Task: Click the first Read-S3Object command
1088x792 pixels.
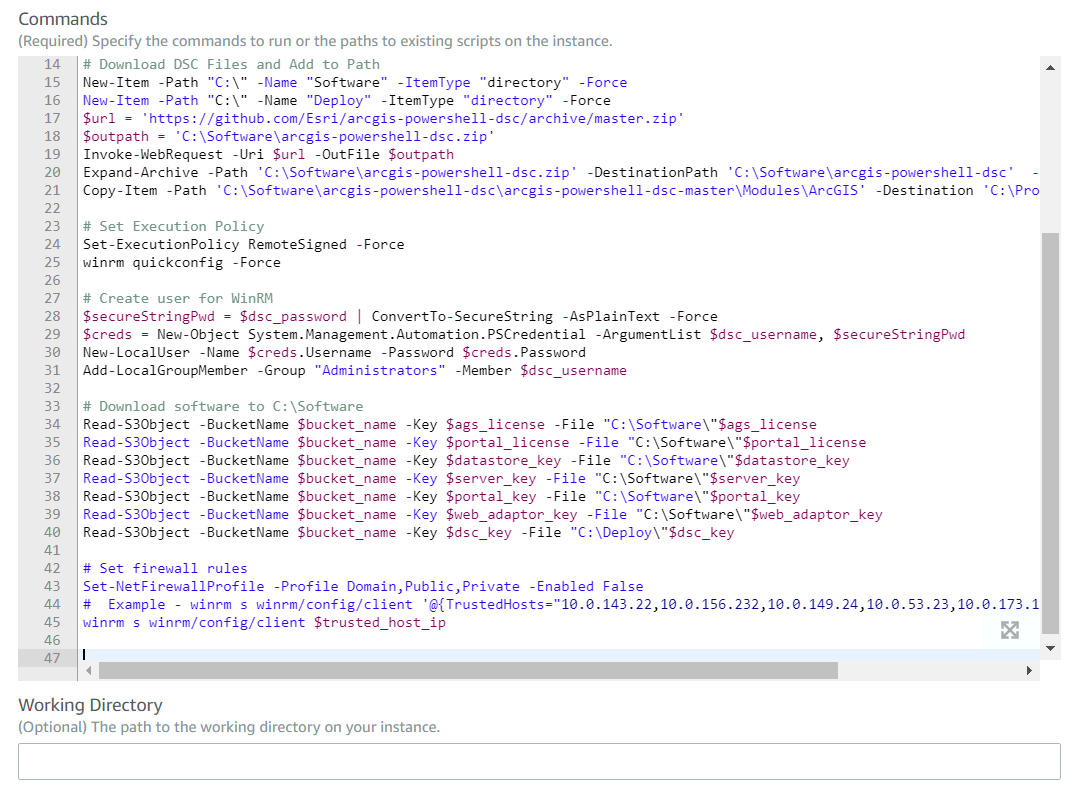Action: (x=130, y=424)
